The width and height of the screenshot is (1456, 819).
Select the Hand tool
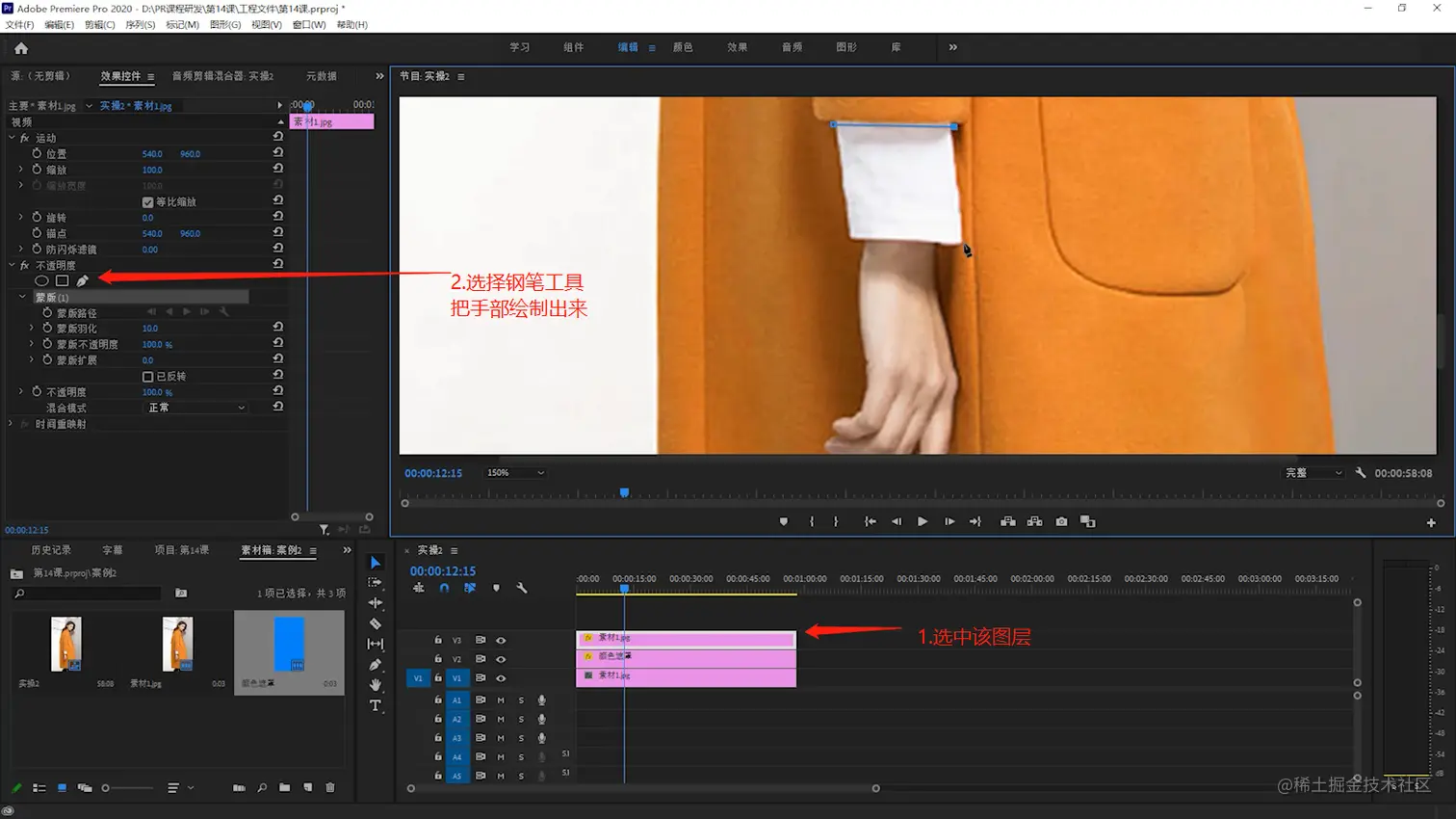[x=376, y=685]
